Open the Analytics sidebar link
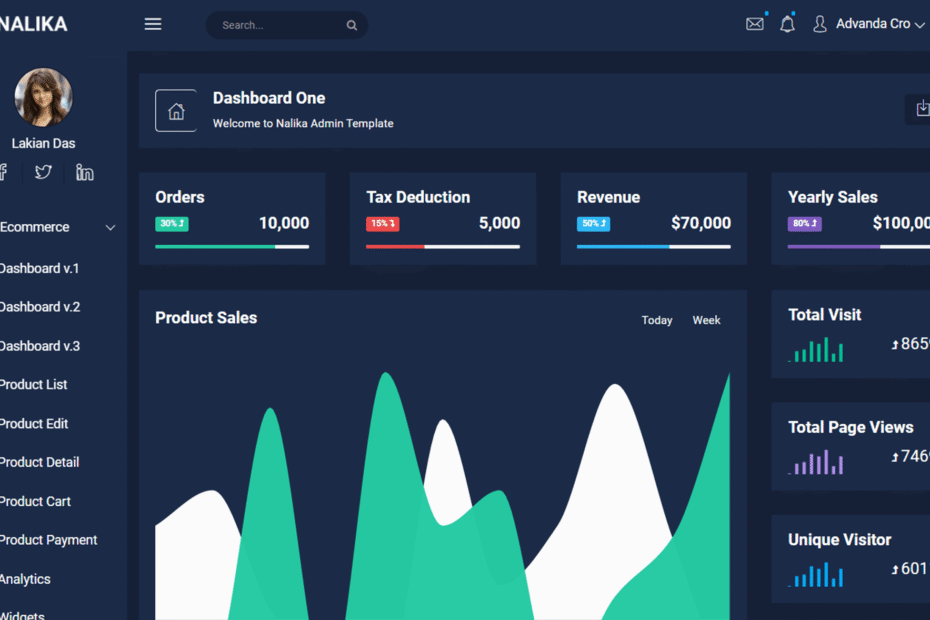Screen dimensions: 930x620 point(25,579)
